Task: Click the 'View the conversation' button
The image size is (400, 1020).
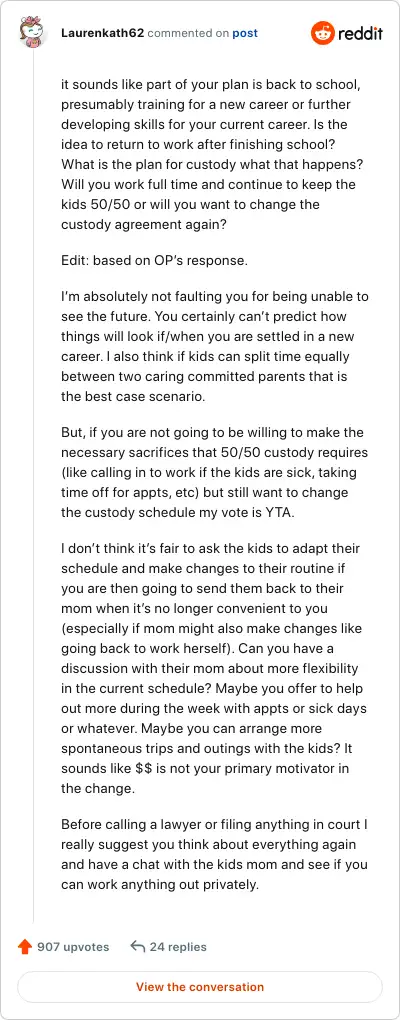Action: [200, 987]
